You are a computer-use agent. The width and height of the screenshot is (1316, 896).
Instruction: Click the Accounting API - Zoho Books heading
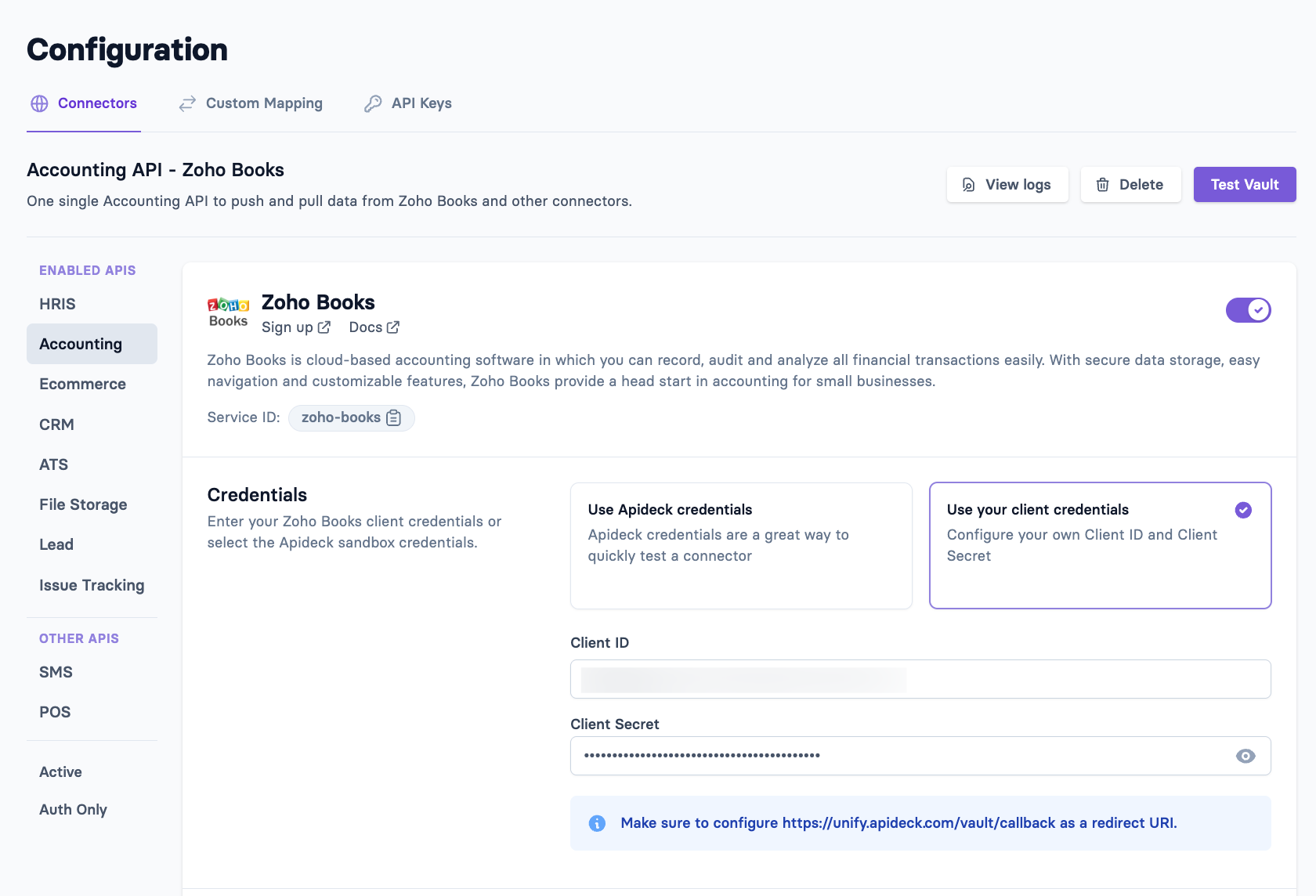pyautogui.click(x=155, y=170)
